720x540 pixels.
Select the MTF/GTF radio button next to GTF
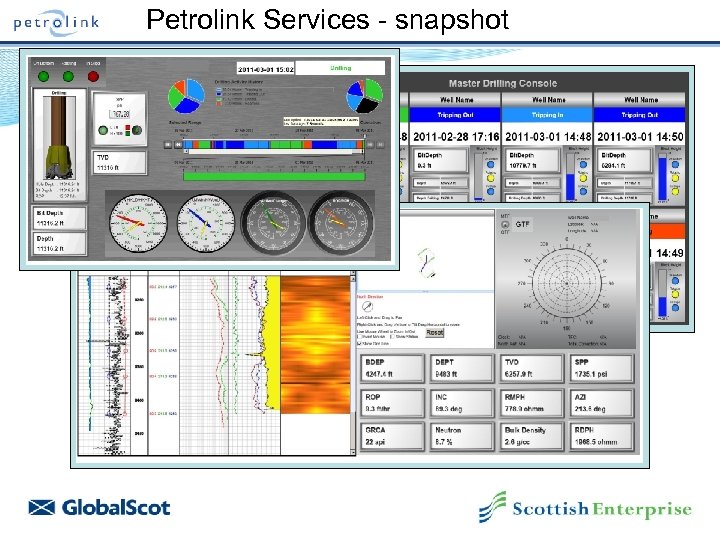[x=505, y=225]
